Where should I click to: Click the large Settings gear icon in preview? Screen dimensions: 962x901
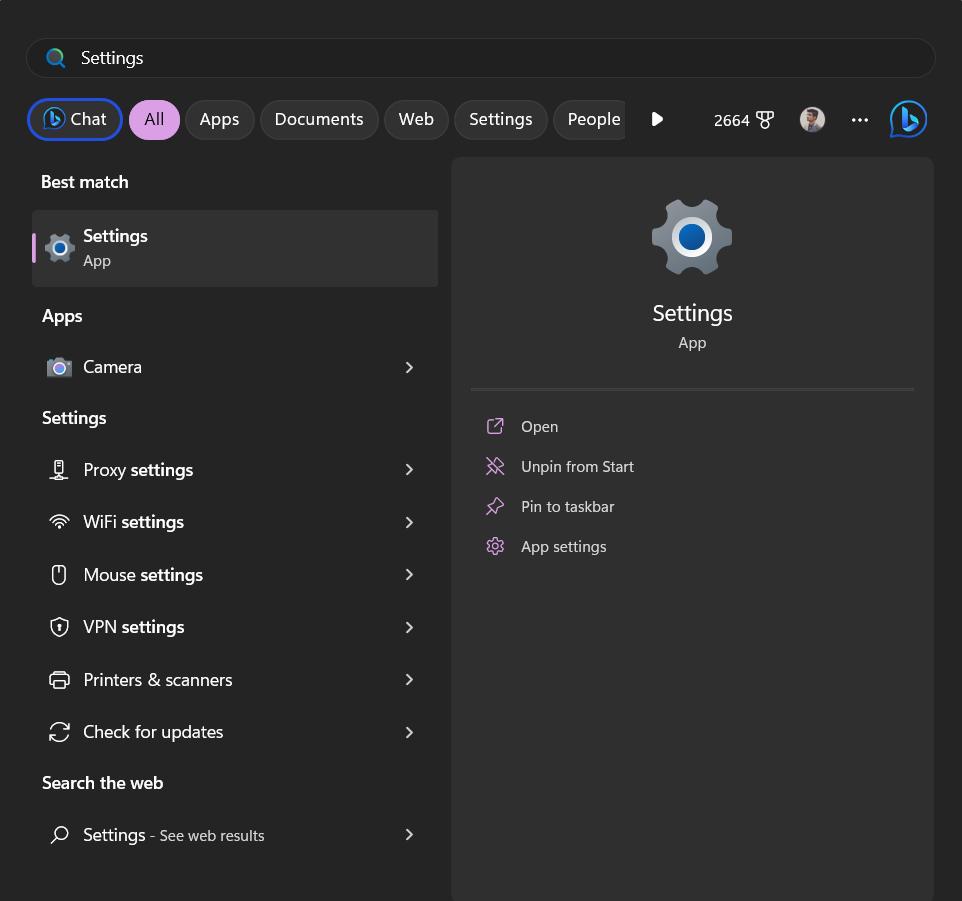[692, 237]
